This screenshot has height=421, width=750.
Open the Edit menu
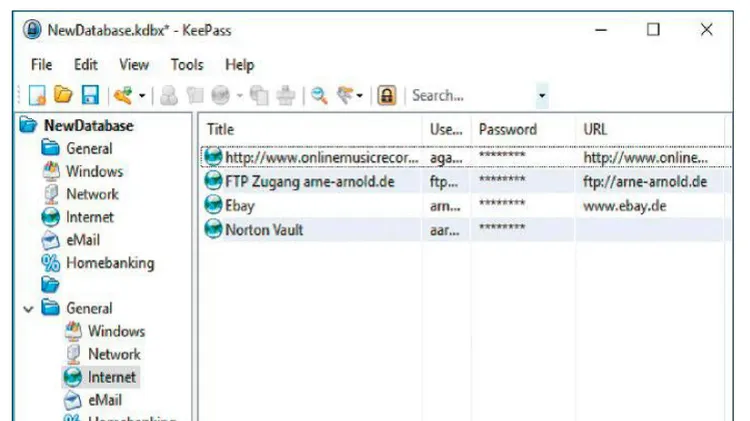click(86, 65)
